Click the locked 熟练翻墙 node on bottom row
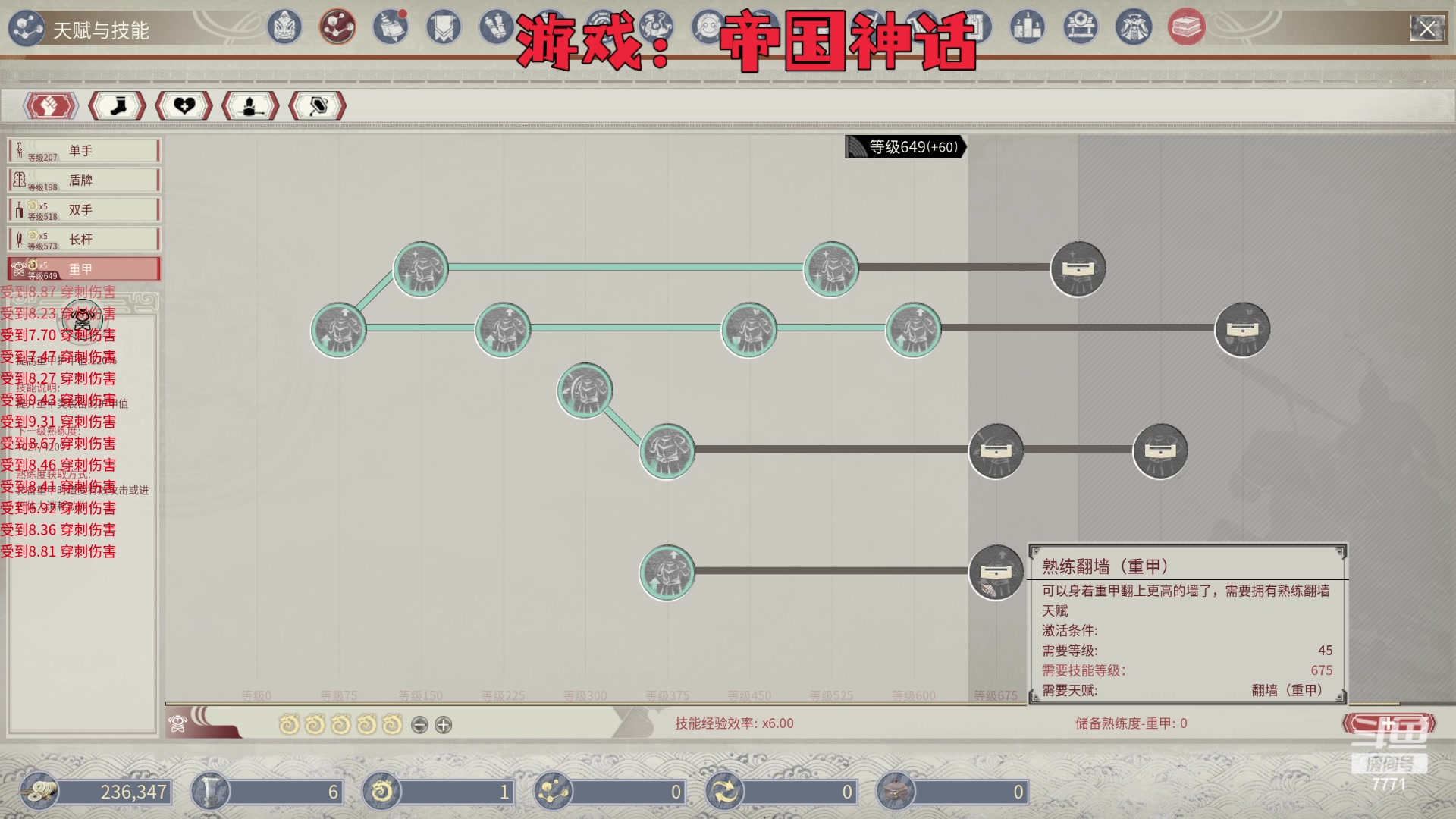The height and width of the screenshot is (819, 1456). coord(996,573)
